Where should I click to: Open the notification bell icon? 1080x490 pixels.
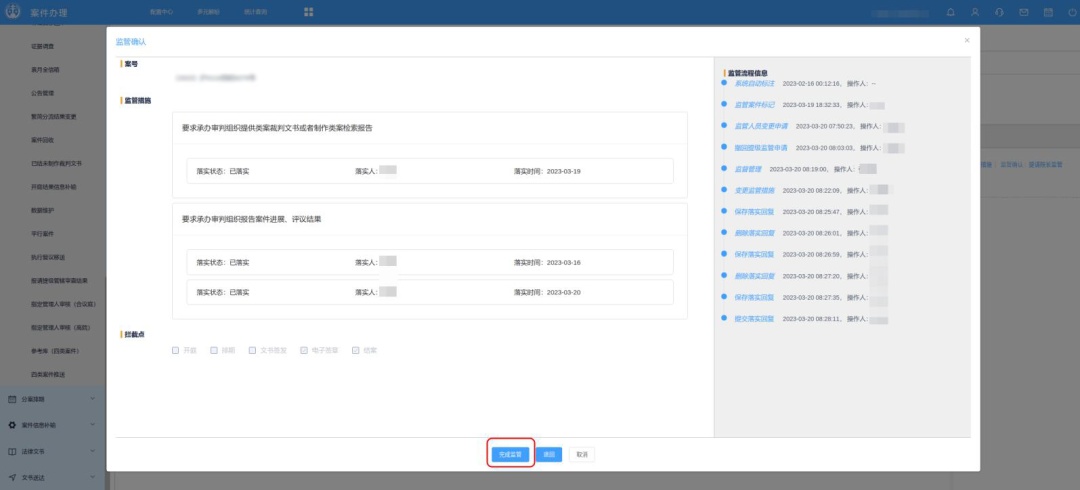coord(950,12)
